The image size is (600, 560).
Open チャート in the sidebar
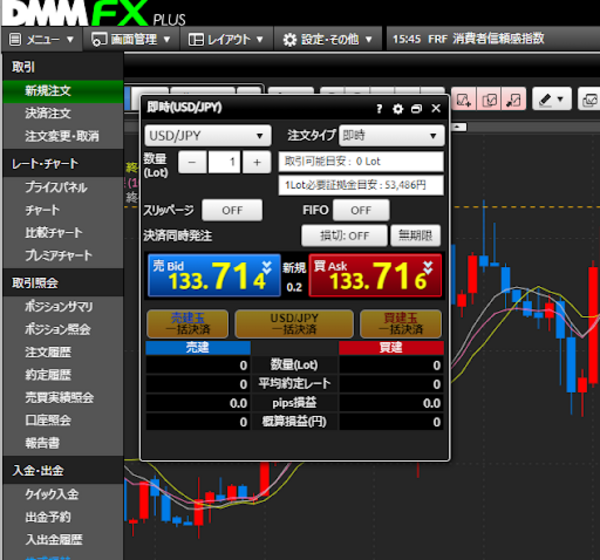point(63,210)
